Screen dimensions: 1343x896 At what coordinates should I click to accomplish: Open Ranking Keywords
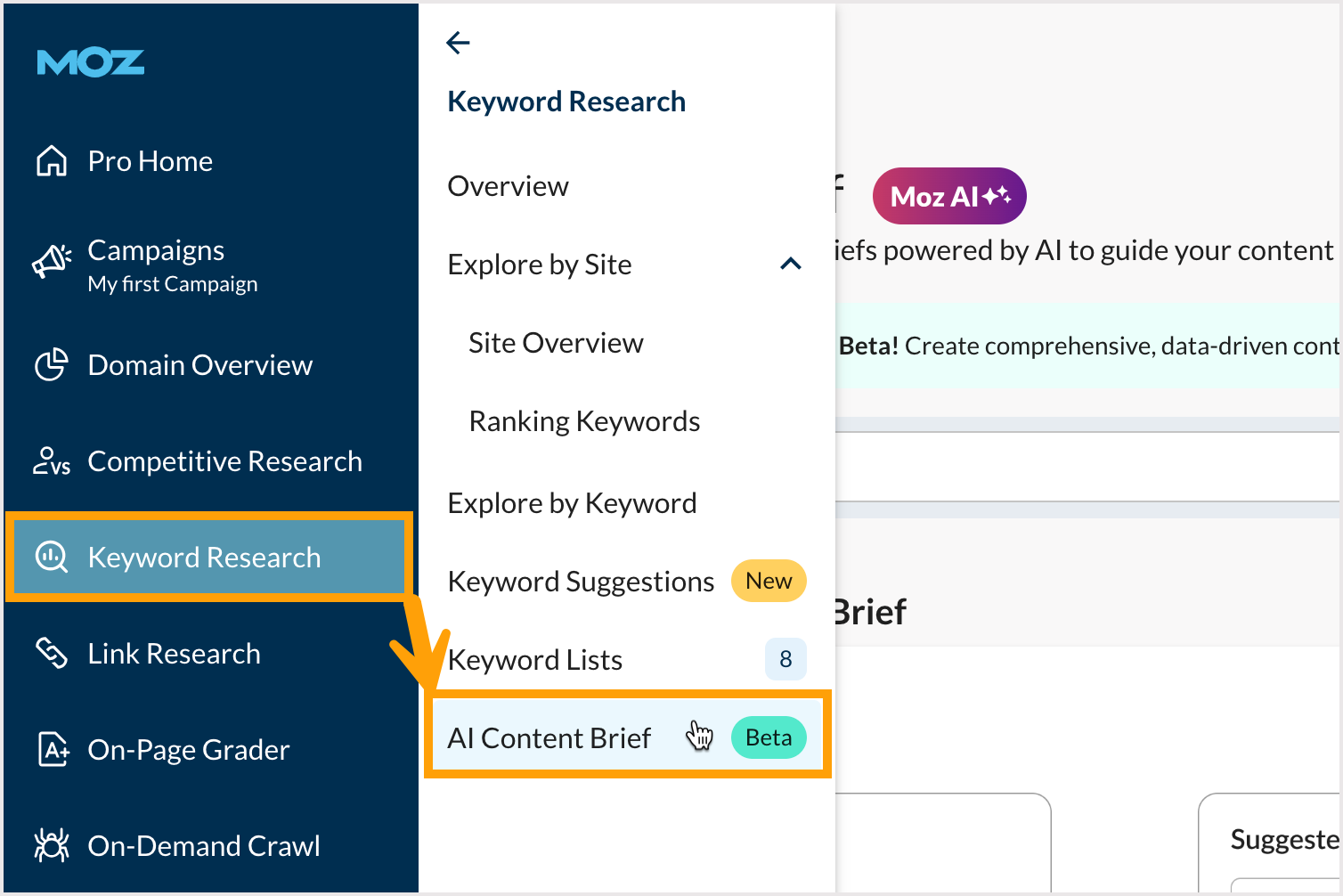click(x=584, y=420)
